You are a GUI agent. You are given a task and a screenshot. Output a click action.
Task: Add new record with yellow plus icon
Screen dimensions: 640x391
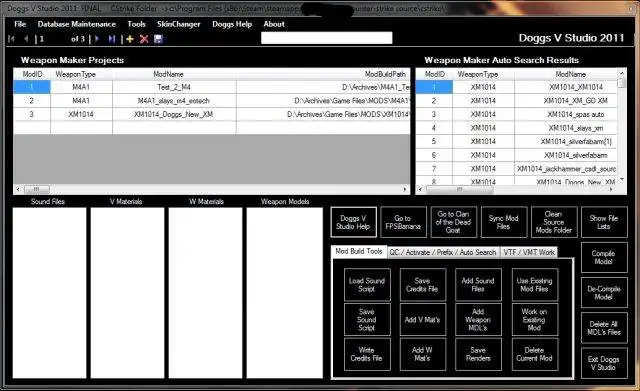(130, 39)
